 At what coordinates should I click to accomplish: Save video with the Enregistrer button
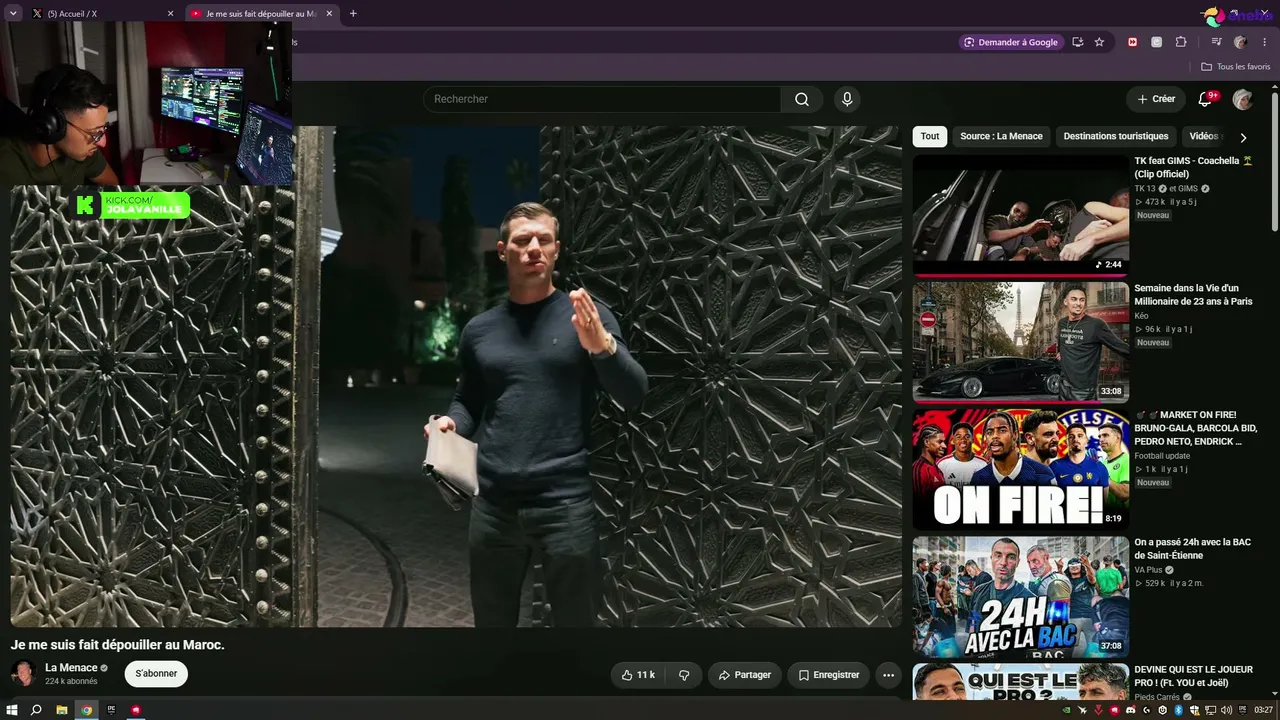829,675
